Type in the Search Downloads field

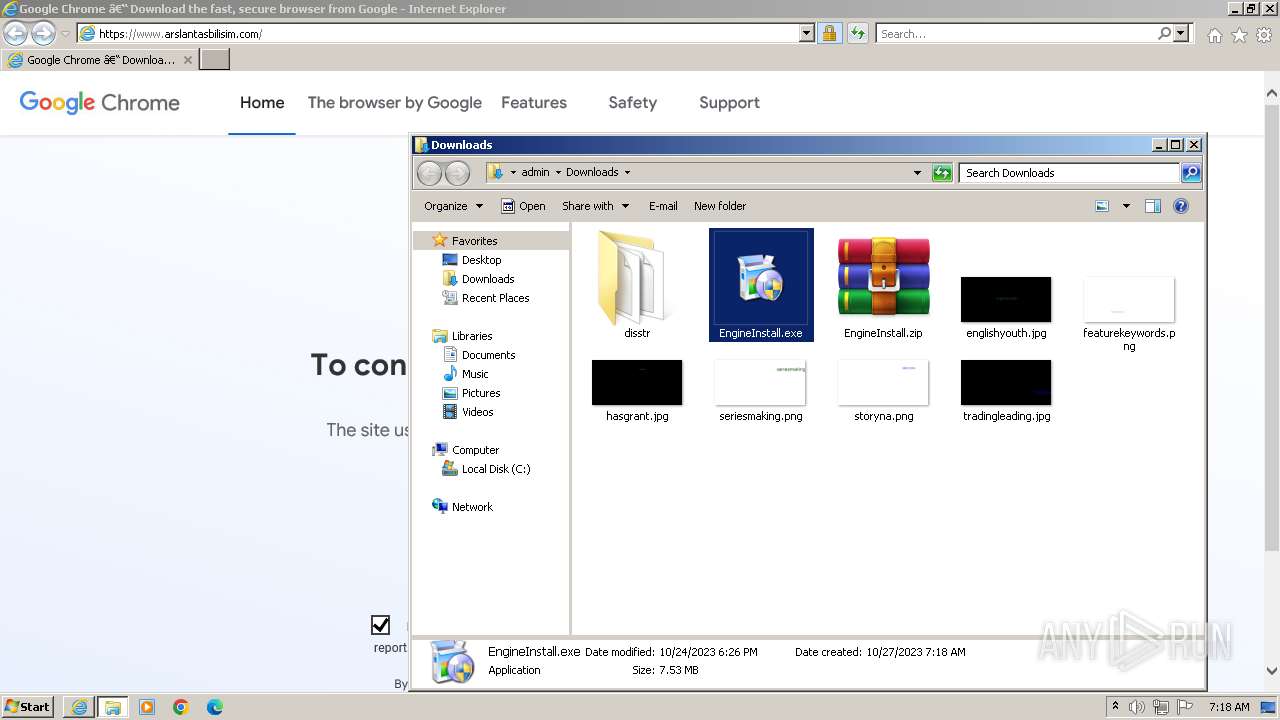pos(1068,173)
